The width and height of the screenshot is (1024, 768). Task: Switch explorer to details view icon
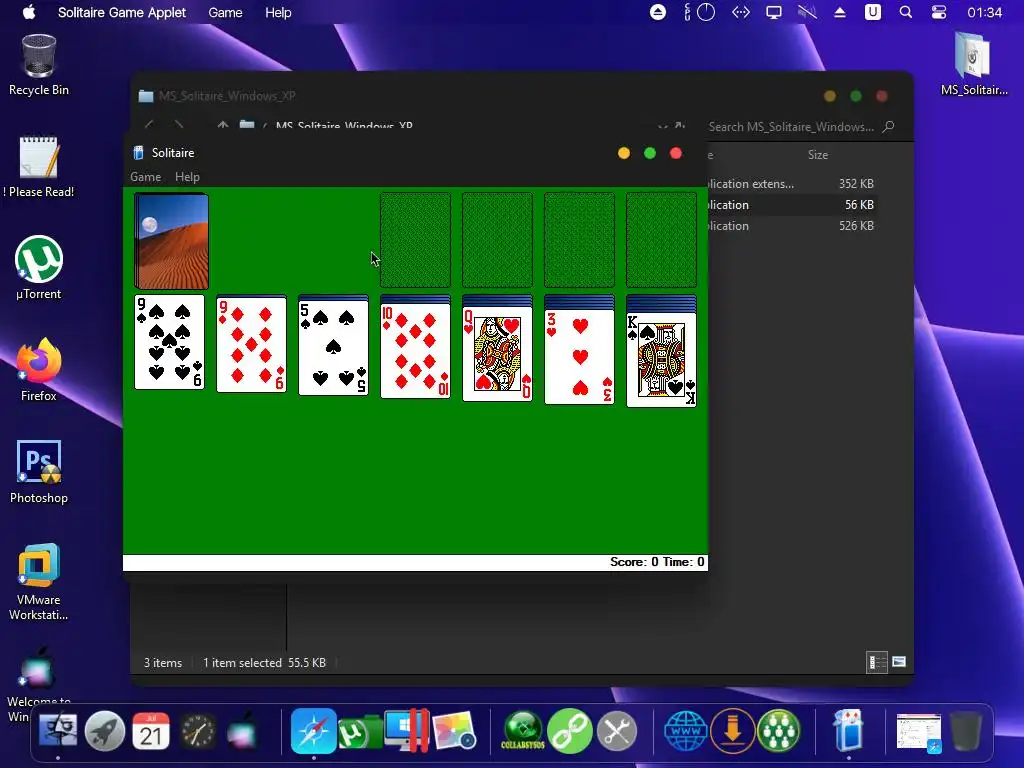876,662
